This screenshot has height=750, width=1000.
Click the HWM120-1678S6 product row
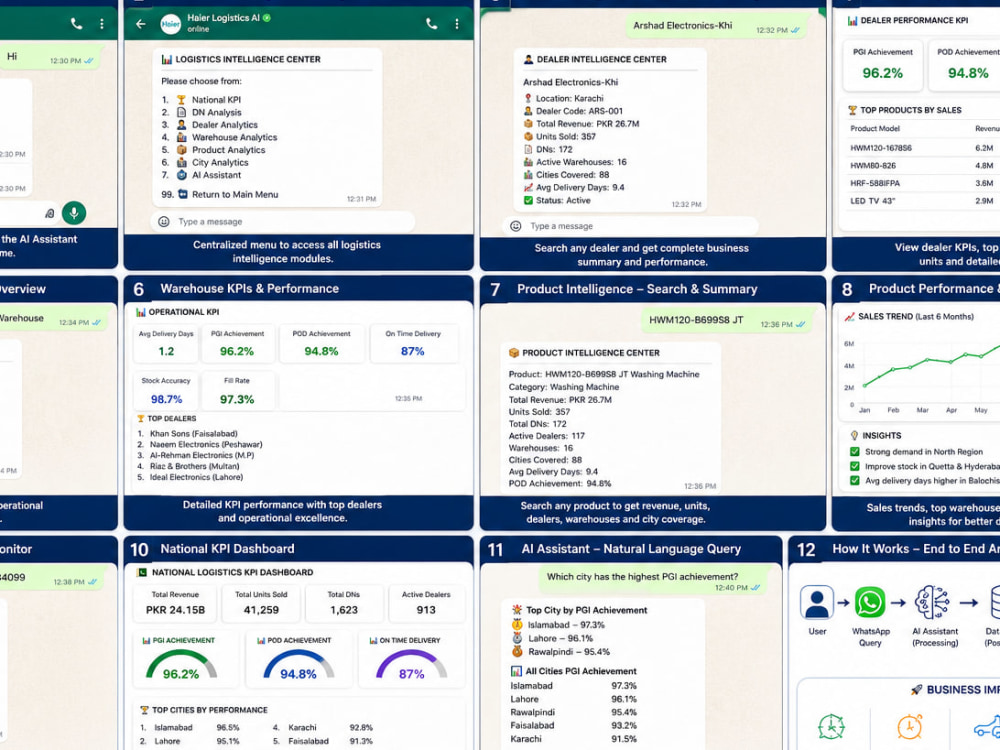pos(922,148)
